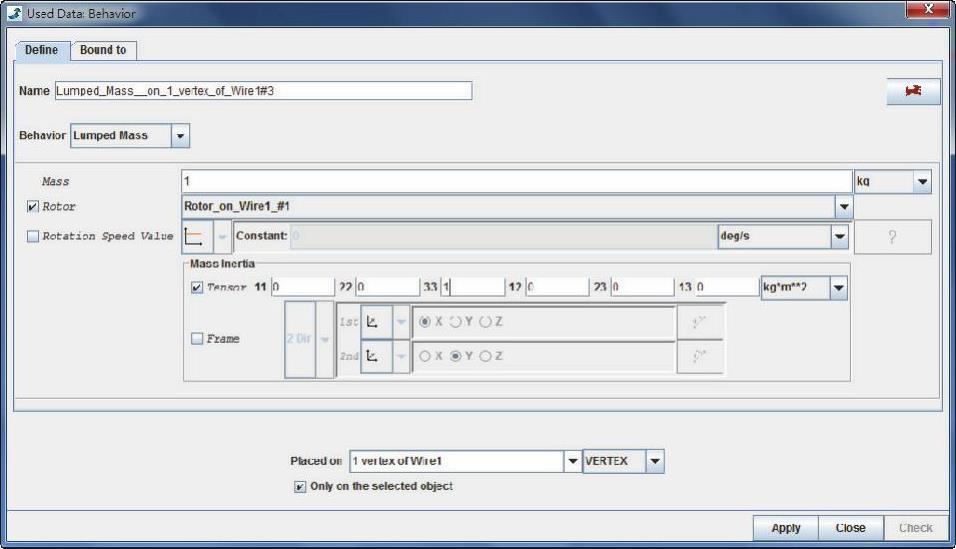Expand the kg mass unit dropdown
The width and height of the screenshot is (956, 549).
(921, 182)
